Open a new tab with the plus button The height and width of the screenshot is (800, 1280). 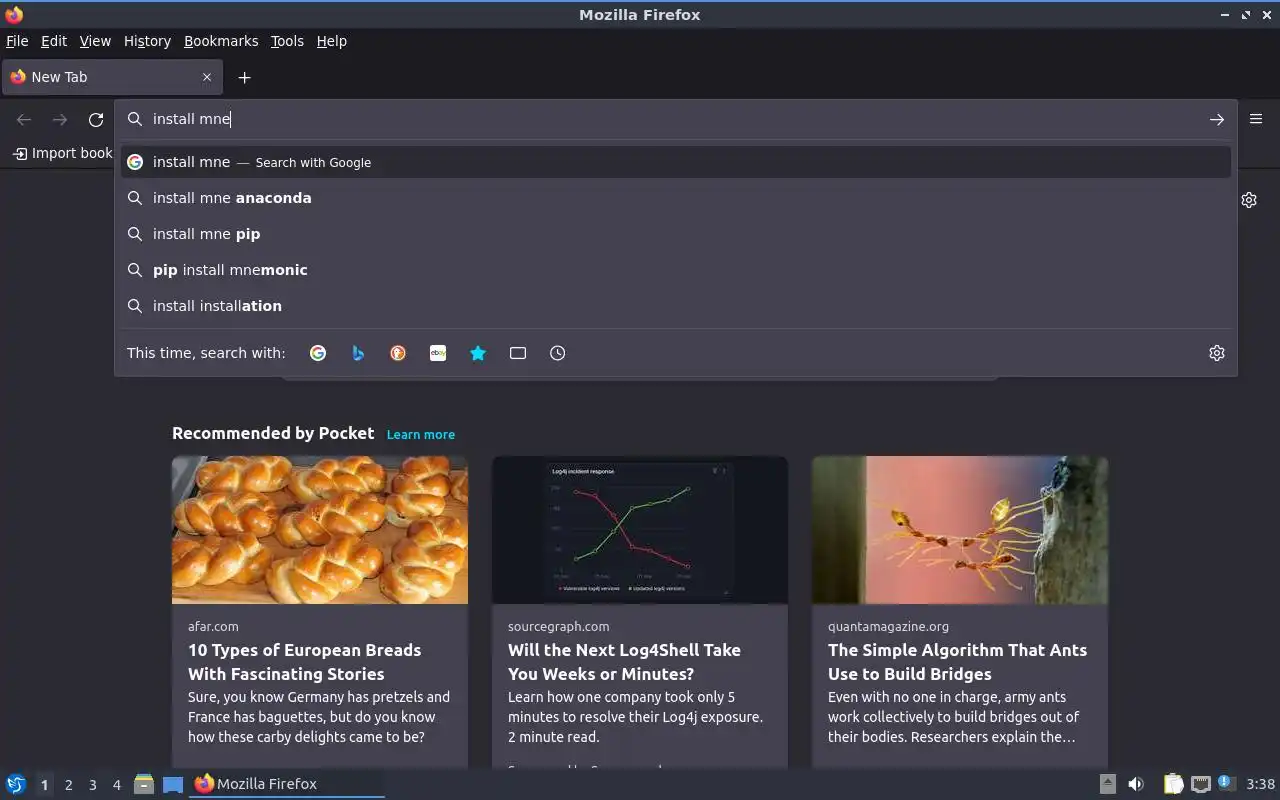pyautogui.click(x=244, y=77)
